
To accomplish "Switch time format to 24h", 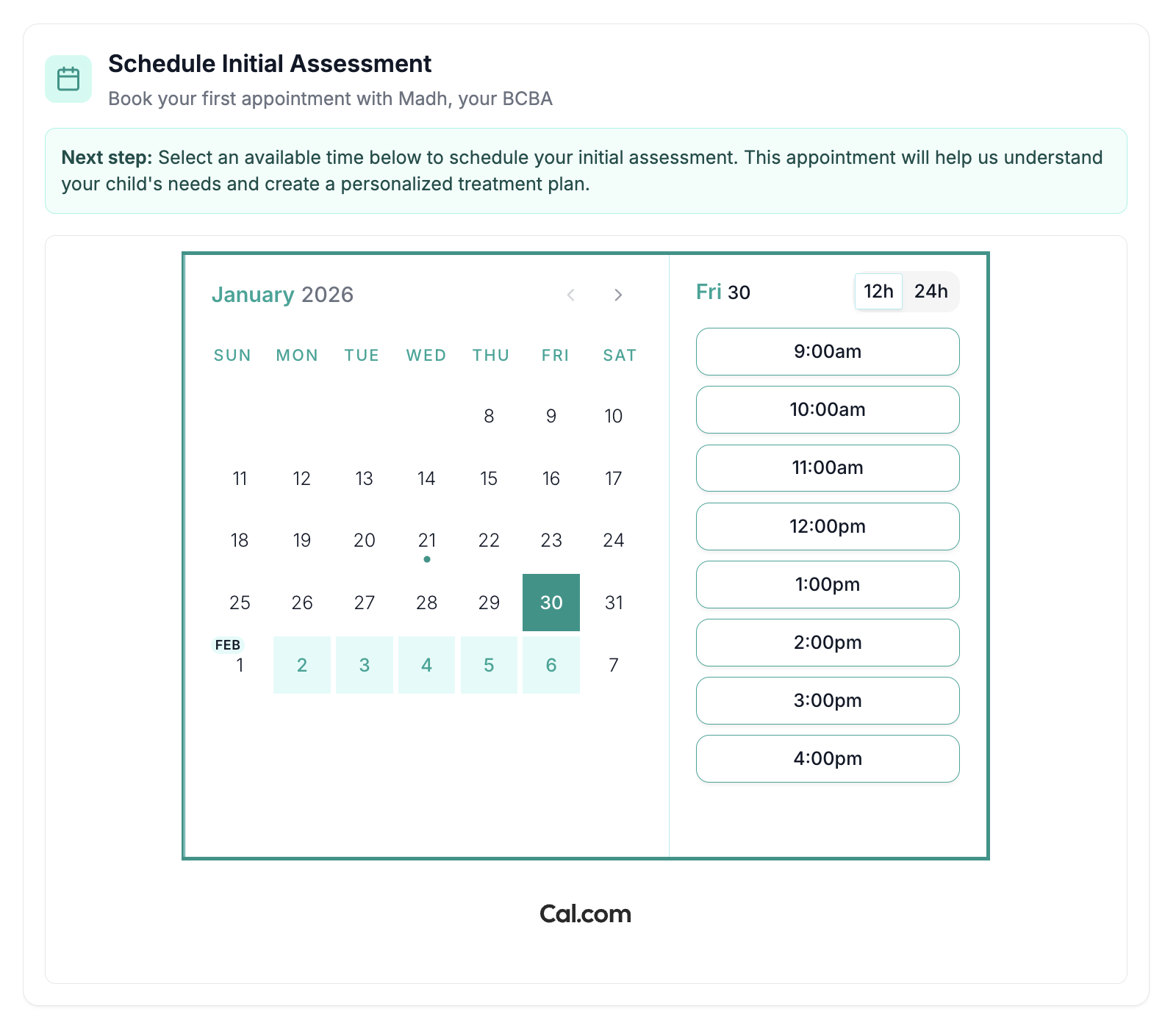I will point(931,292).
